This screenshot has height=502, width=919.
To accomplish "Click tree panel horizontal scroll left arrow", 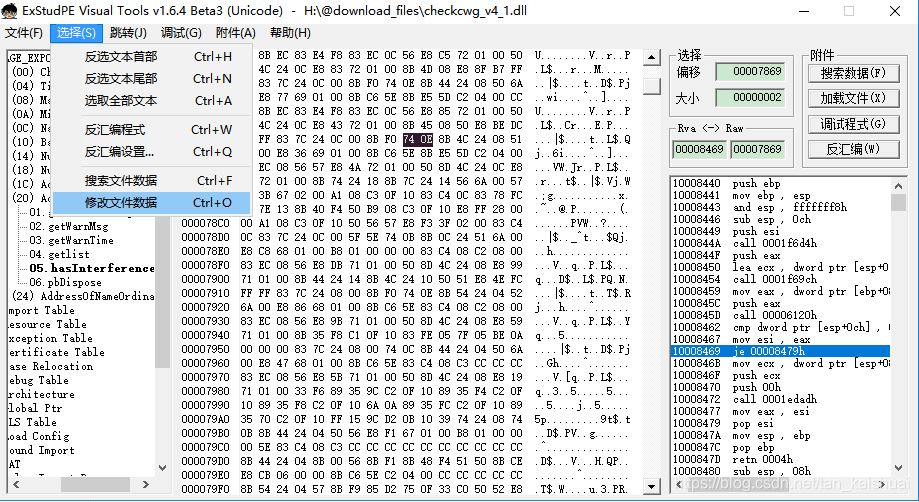I will coord(16,485).
